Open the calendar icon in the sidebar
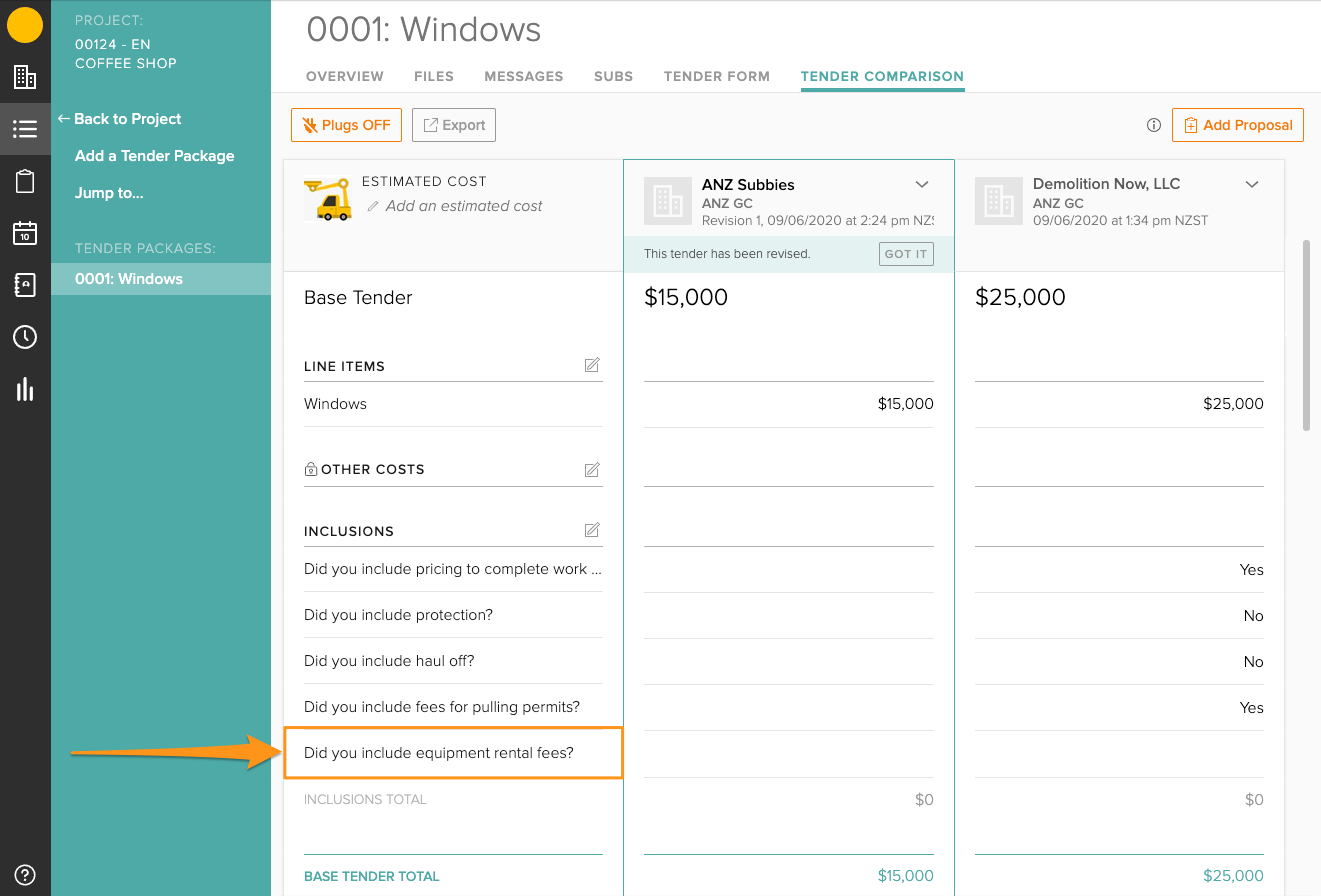1321x896 pixels. coord(25,233)
